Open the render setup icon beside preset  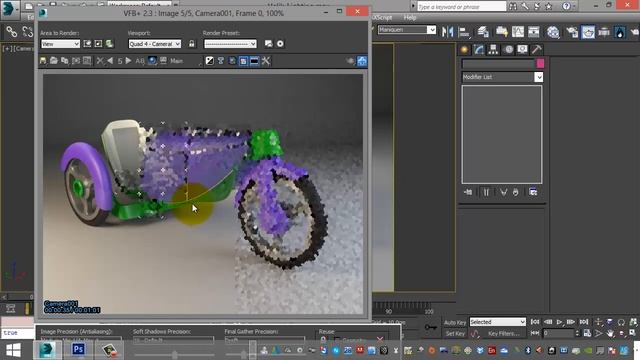(268, 44)
